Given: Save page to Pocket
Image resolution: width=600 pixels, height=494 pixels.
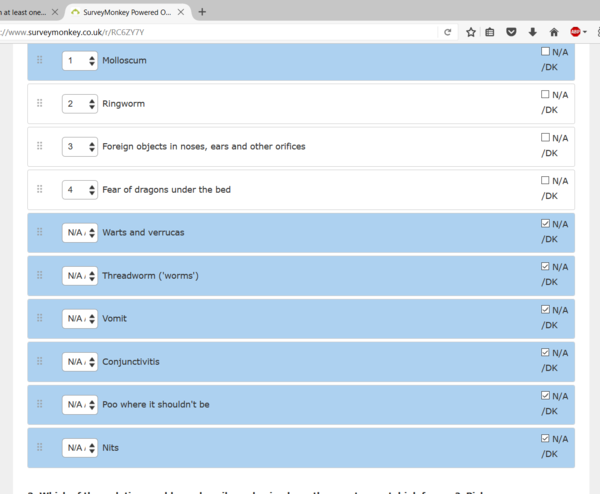Looking at the screenshot, I should pyautogui.click(x=511, y=32).
